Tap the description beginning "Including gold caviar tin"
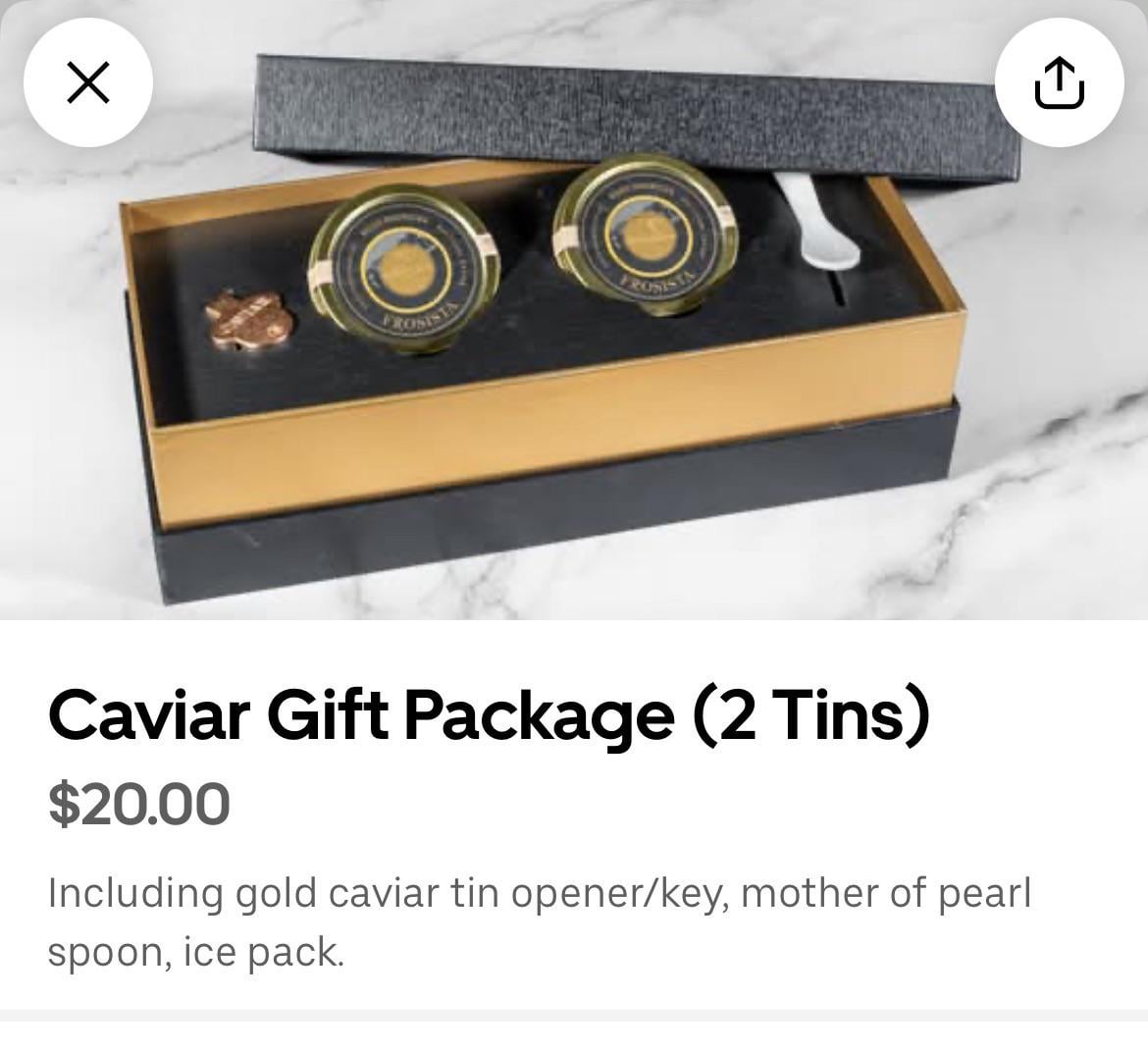The height and width of the screenshot is (1050, 1148). click(540, 922)
